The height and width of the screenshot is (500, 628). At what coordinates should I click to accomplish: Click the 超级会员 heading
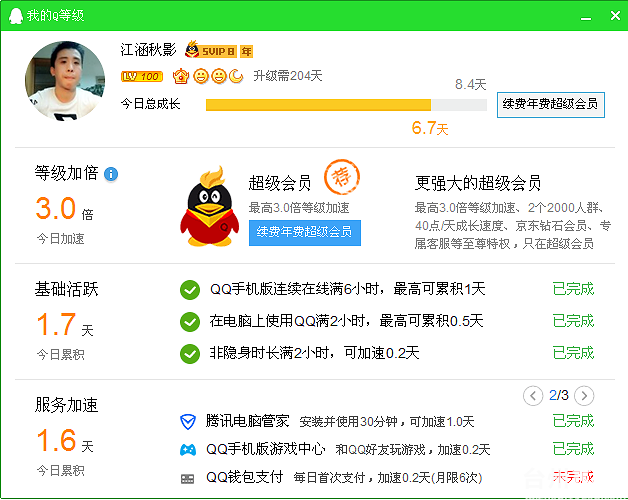(x=280, y=183)
